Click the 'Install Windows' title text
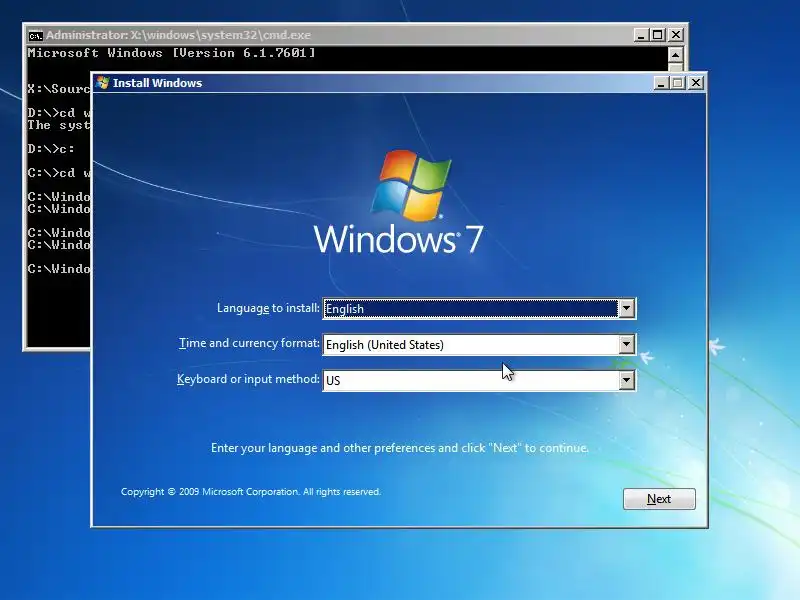Viewport: 800px width, 600px height. click(157, 83)
